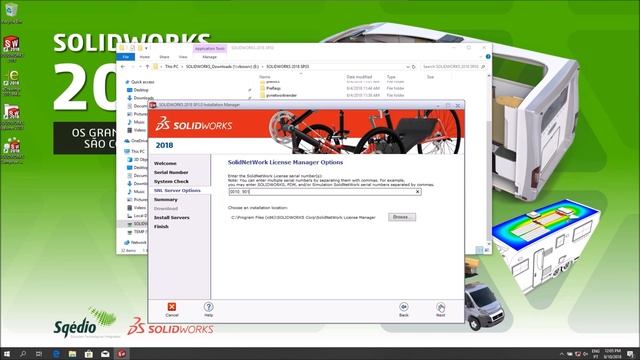Click the Cancel icon in the installer
The width and height of the screenshot is (640, 360).
click(x=172, y=307)
